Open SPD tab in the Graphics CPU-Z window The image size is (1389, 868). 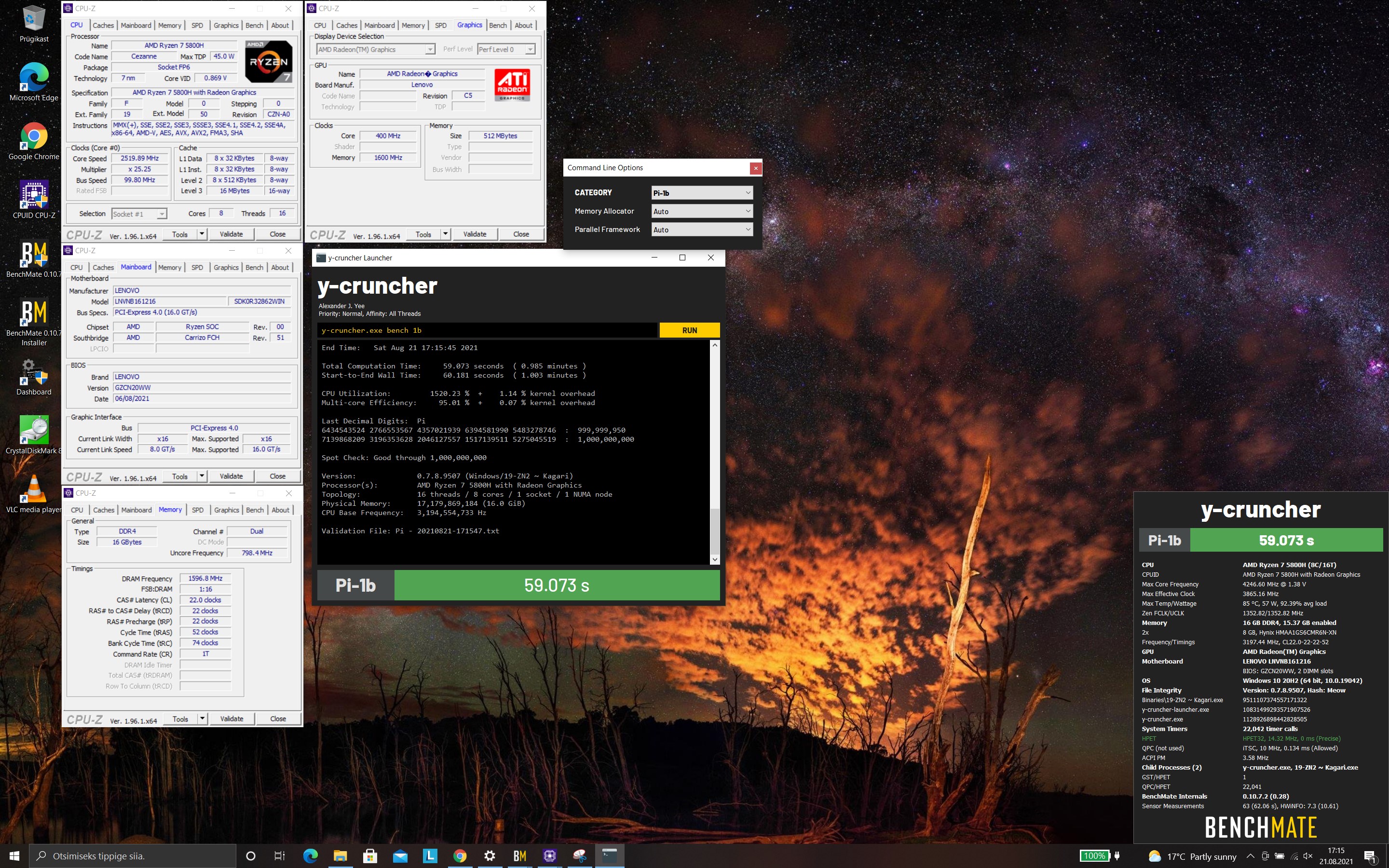441,25
